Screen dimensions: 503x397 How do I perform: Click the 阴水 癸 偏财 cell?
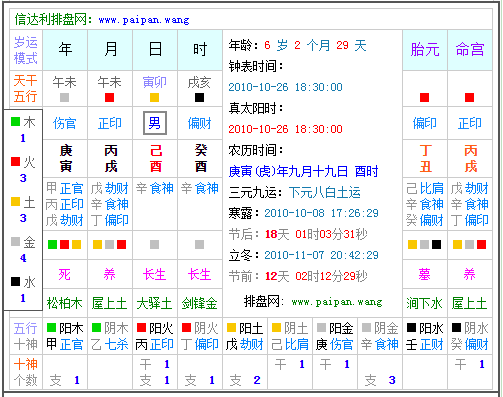[x=470, y=336]
